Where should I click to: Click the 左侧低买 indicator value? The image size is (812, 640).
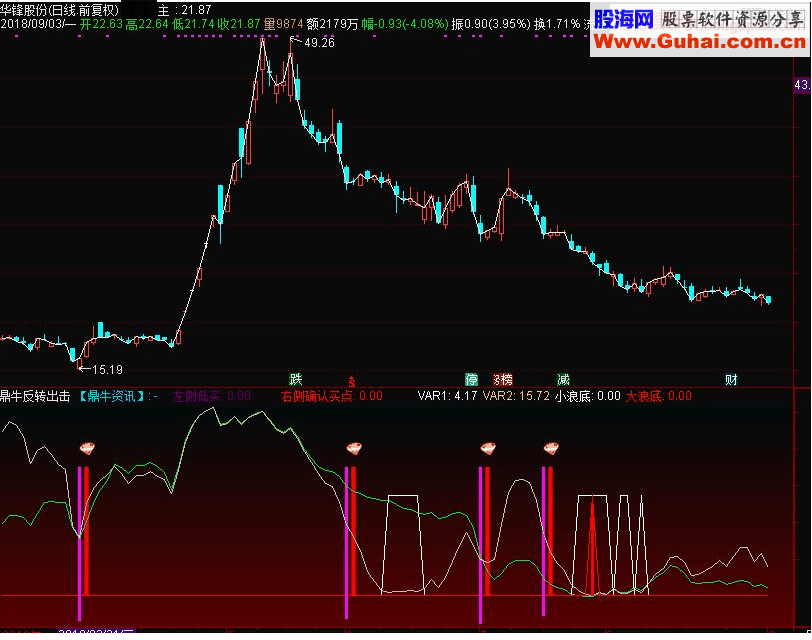(x=211, y=397)
